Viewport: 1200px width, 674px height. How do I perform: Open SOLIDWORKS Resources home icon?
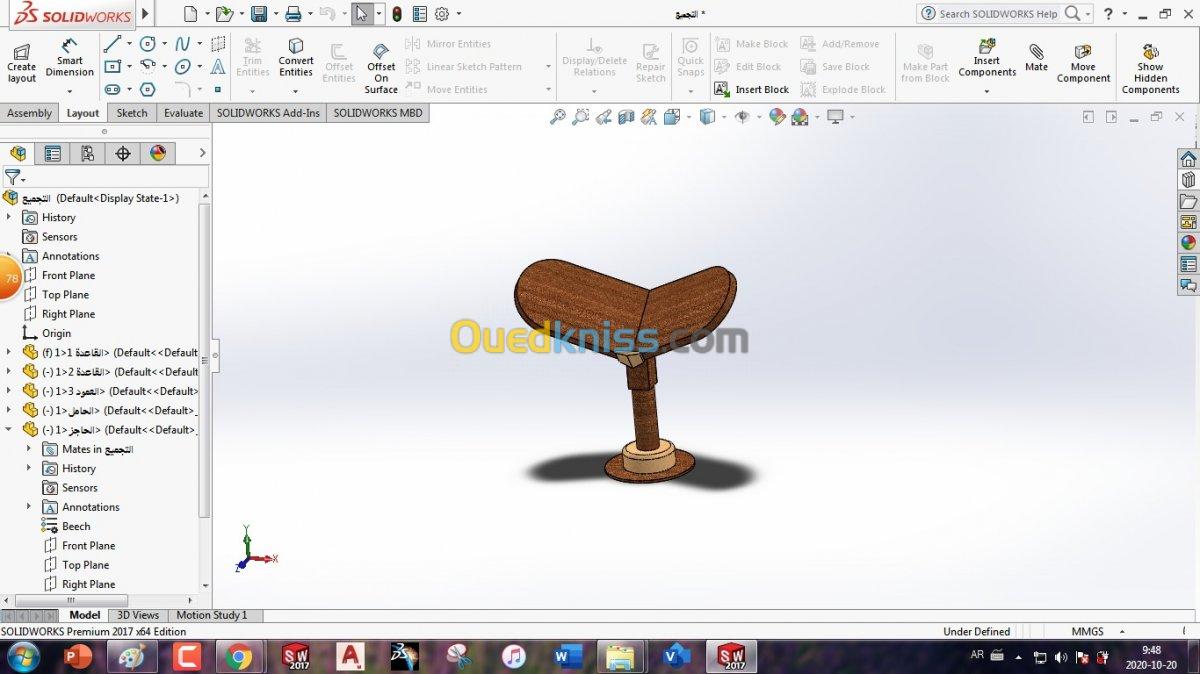[1188, 159]
